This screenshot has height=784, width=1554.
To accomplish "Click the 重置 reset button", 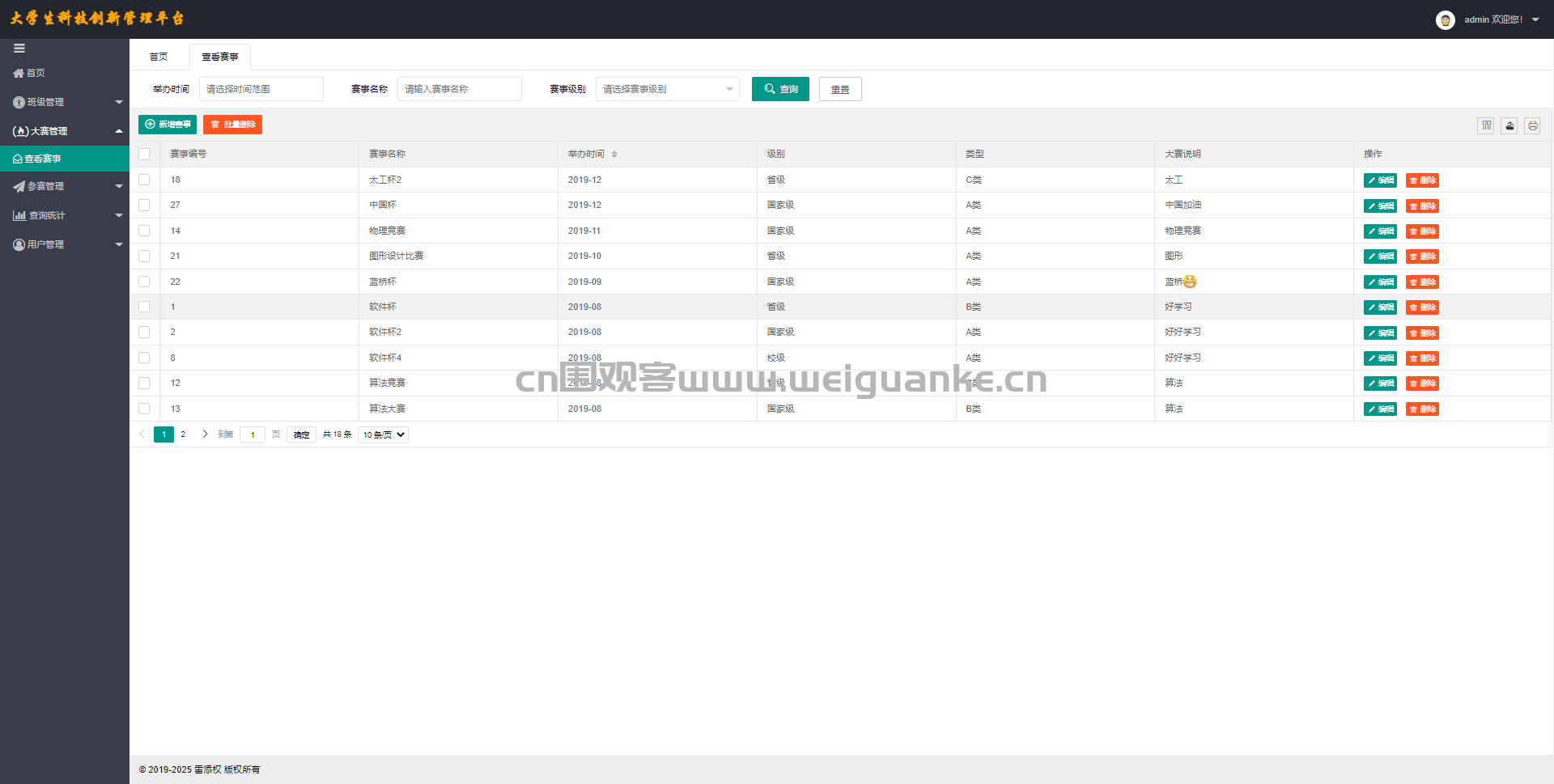I will click(x=840, y=89).
